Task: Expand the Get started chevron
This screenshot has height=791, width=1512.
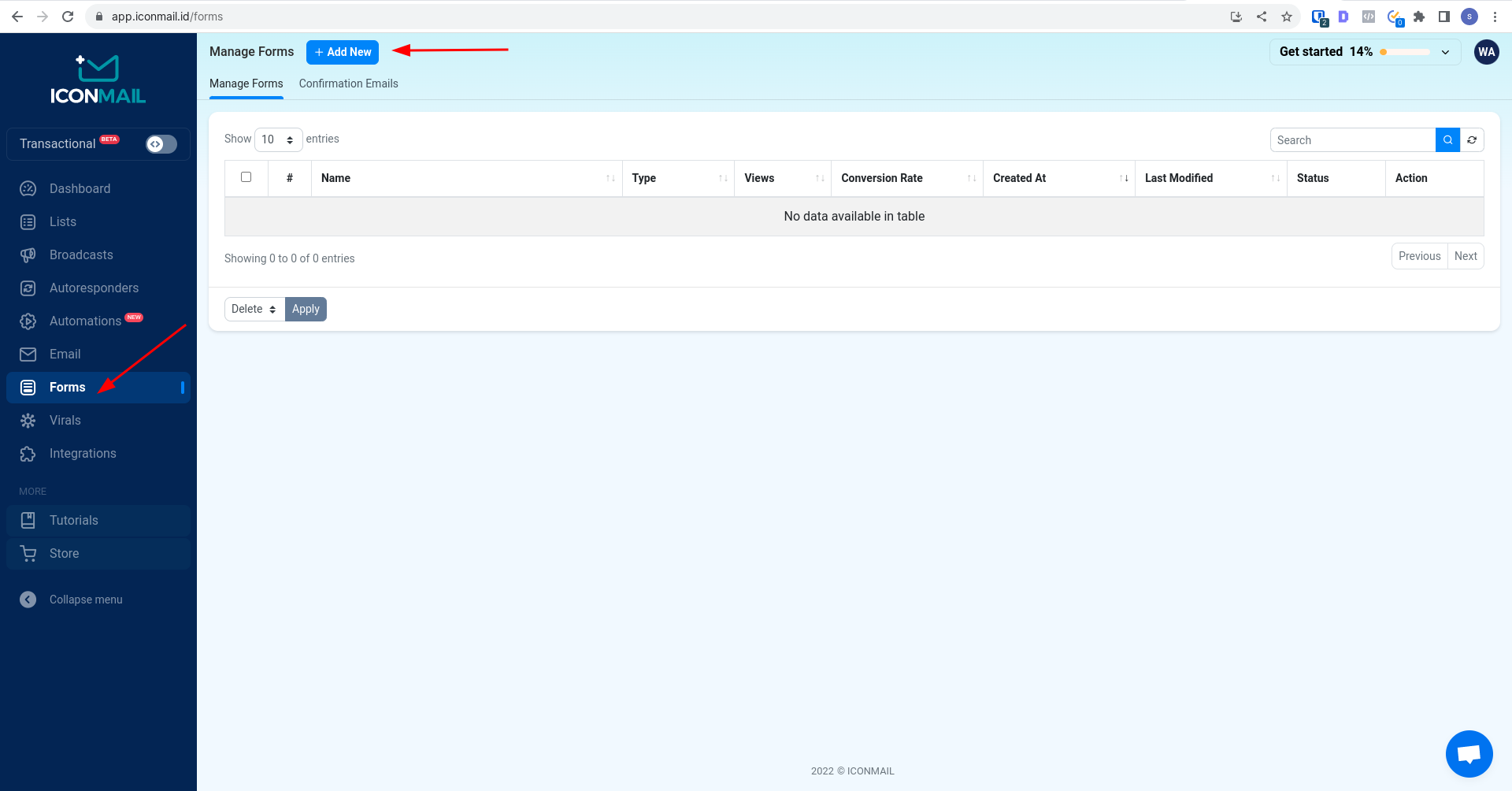Action: tap(1445, 52)
